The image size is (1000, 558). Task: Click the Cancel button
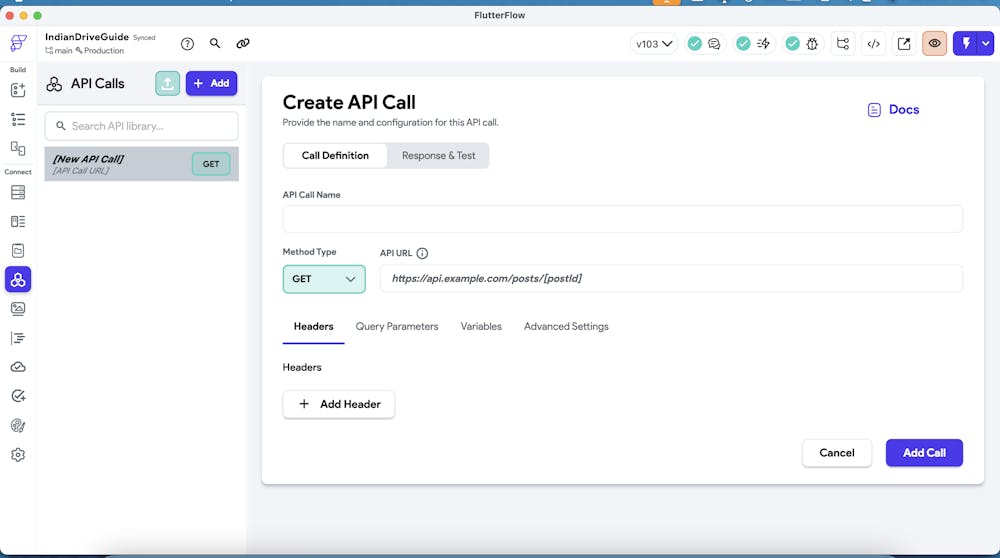(x=837, y=453)
